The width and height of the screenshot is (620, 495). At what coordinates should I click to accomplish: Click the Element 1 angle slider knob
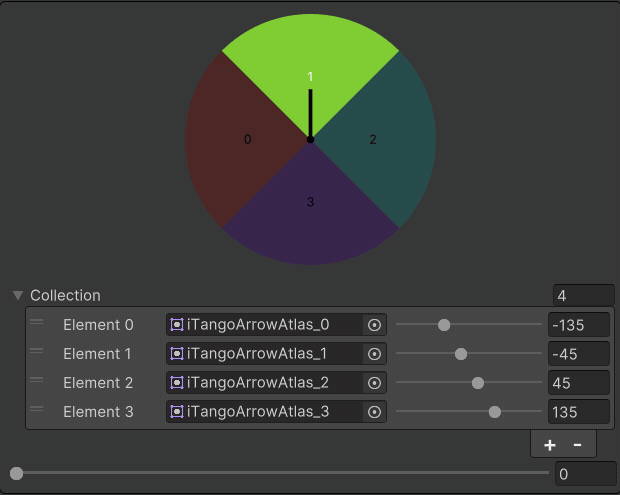point(461,354)
